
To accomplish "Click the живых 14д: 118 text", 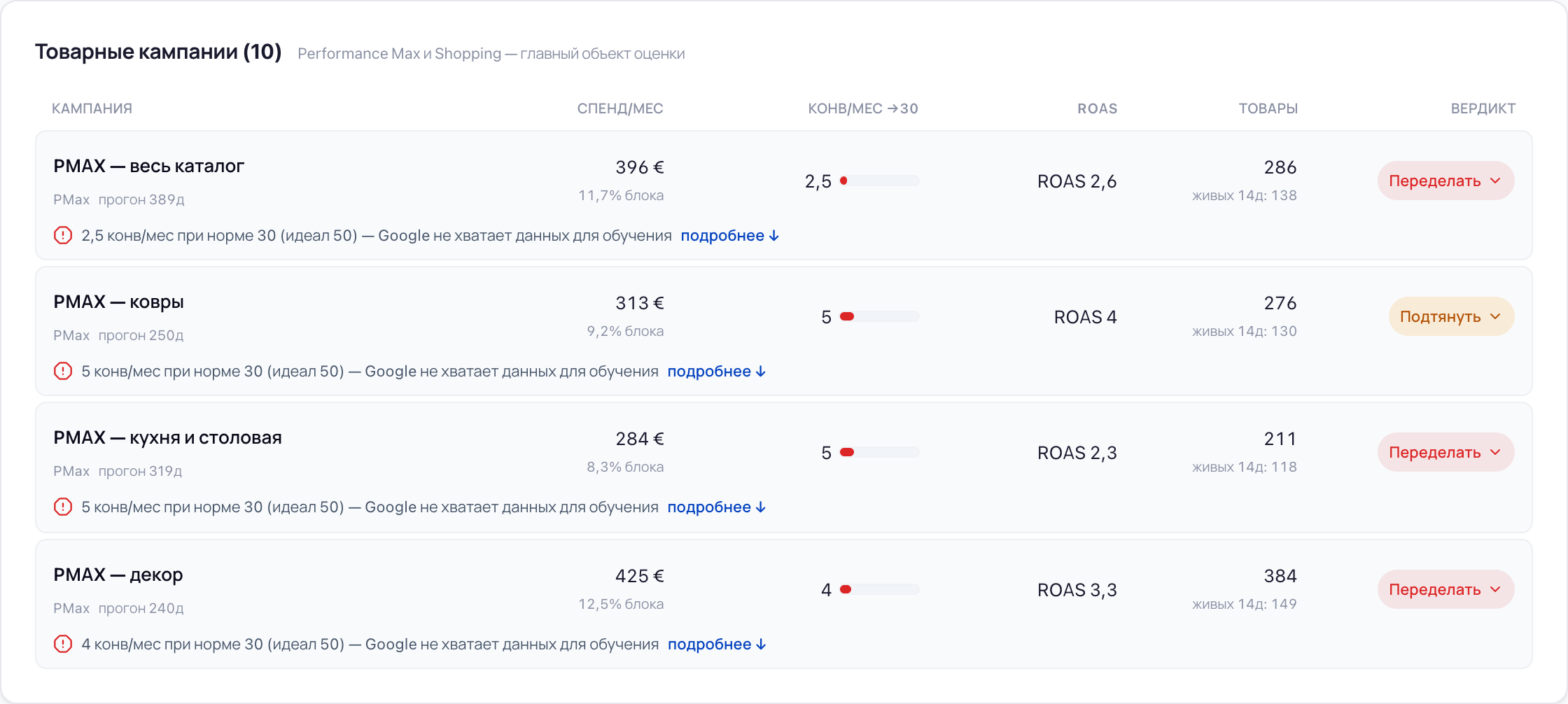I will click(x=1245, y=467).
